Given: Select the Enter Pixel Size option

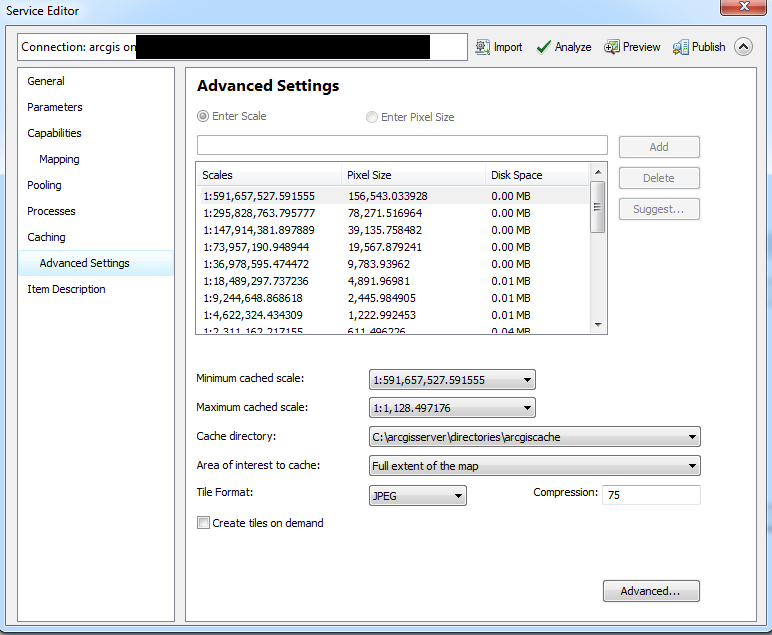Looking at the screenshot, I should point(372,117).
